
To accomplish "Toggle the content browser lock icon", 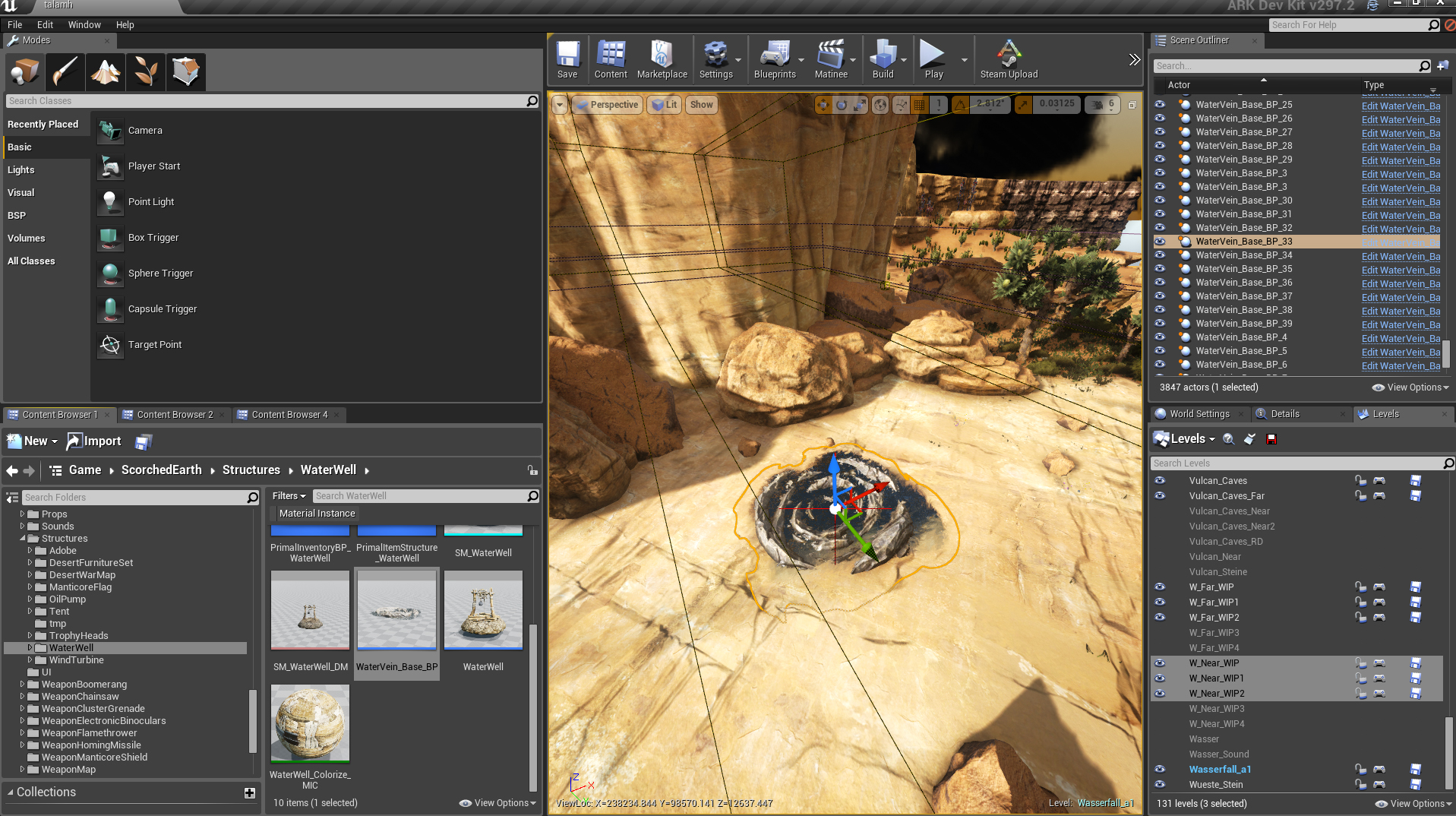I will pos(532,471).
